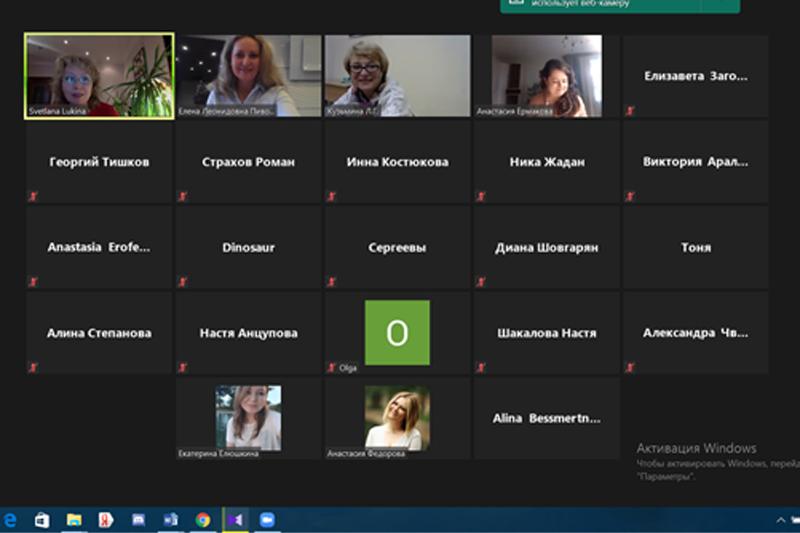This screenshot has width=800, height=533.
Task: Select Svetlana Lukina's highlighted video tile
Action: click(x=99, y=76)
